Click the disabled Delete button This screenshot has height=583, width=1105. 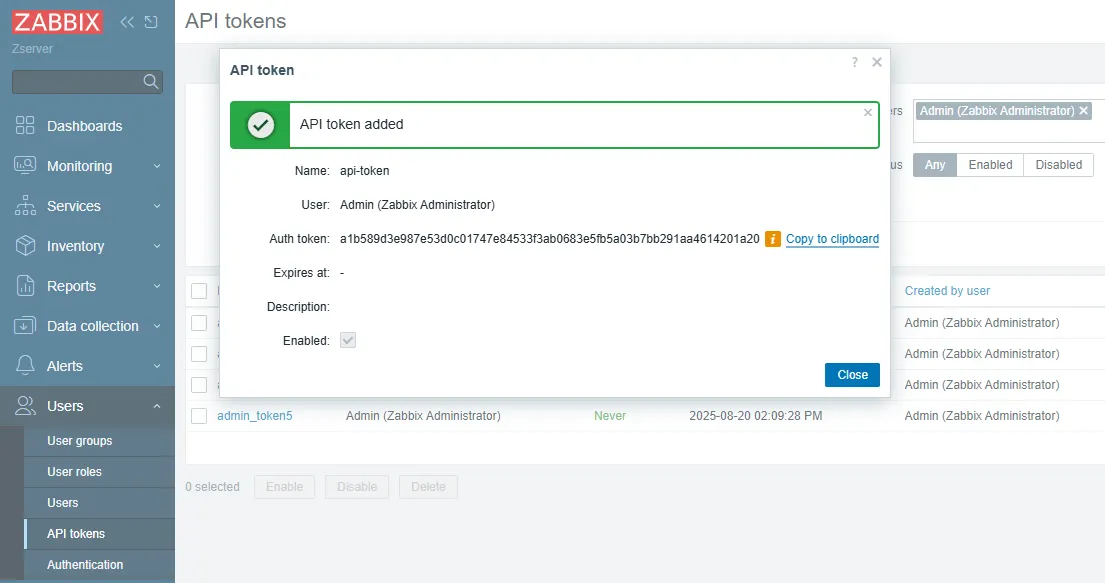click(x=428, y=486)
